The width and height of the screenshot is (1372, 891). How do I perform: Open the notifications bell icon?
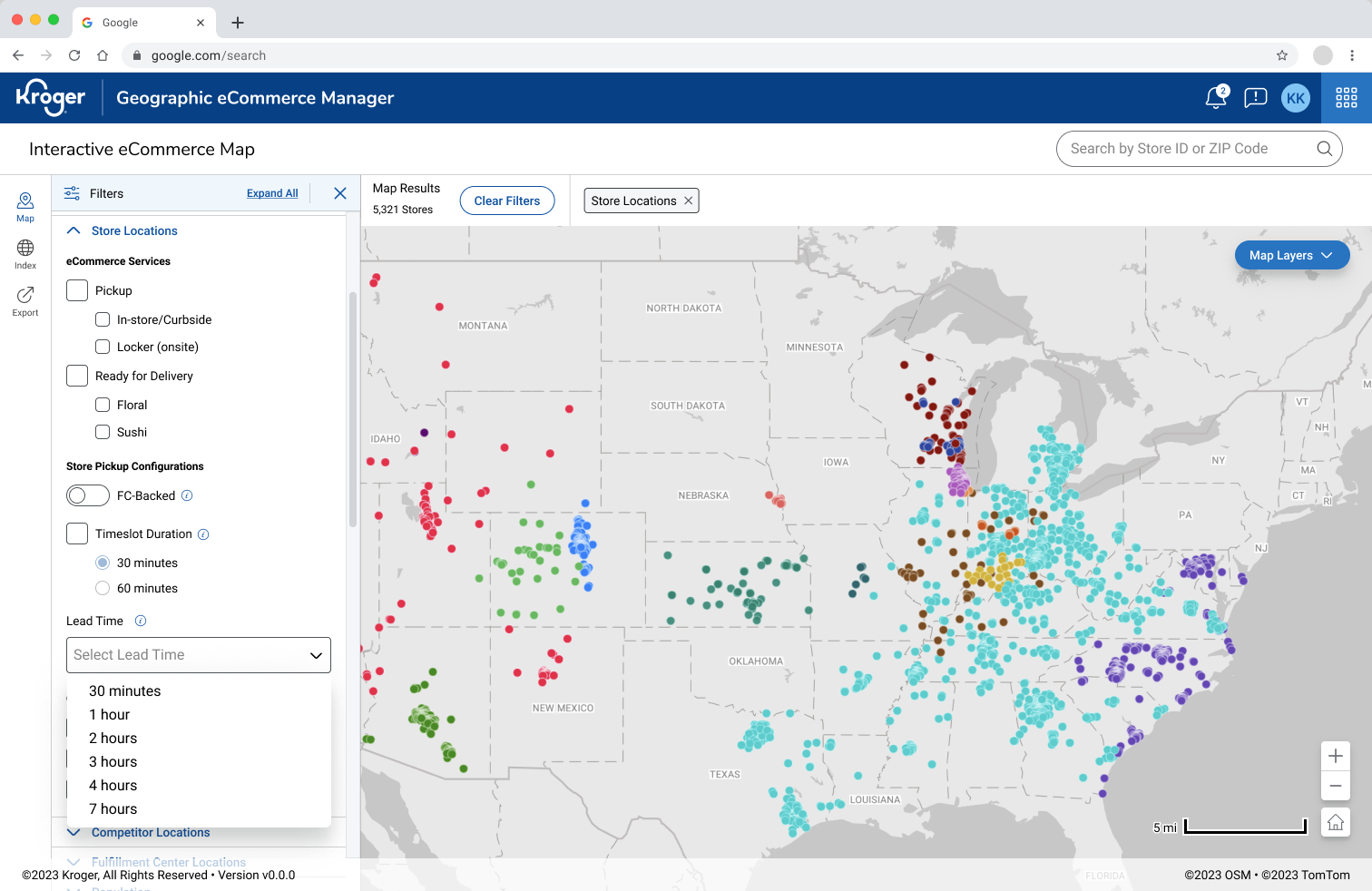1216,98
